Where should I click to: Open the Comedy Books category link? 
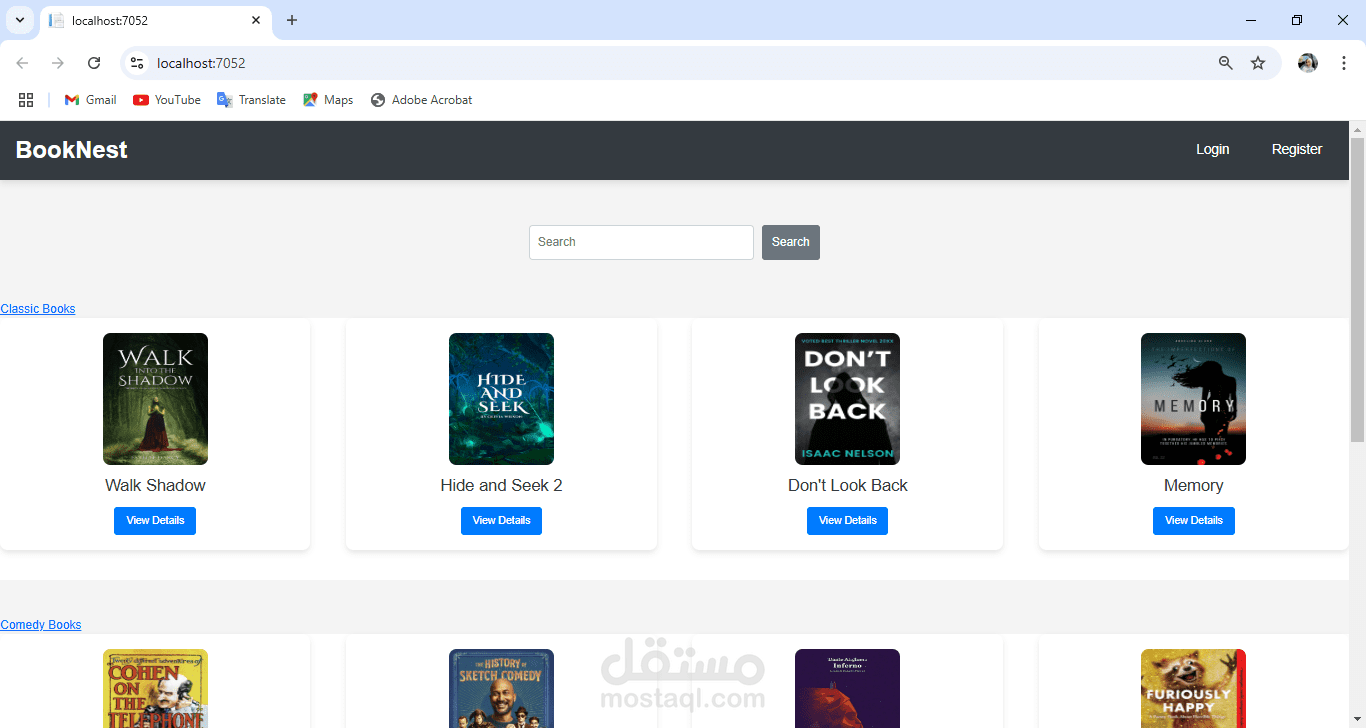click(41, 625)
